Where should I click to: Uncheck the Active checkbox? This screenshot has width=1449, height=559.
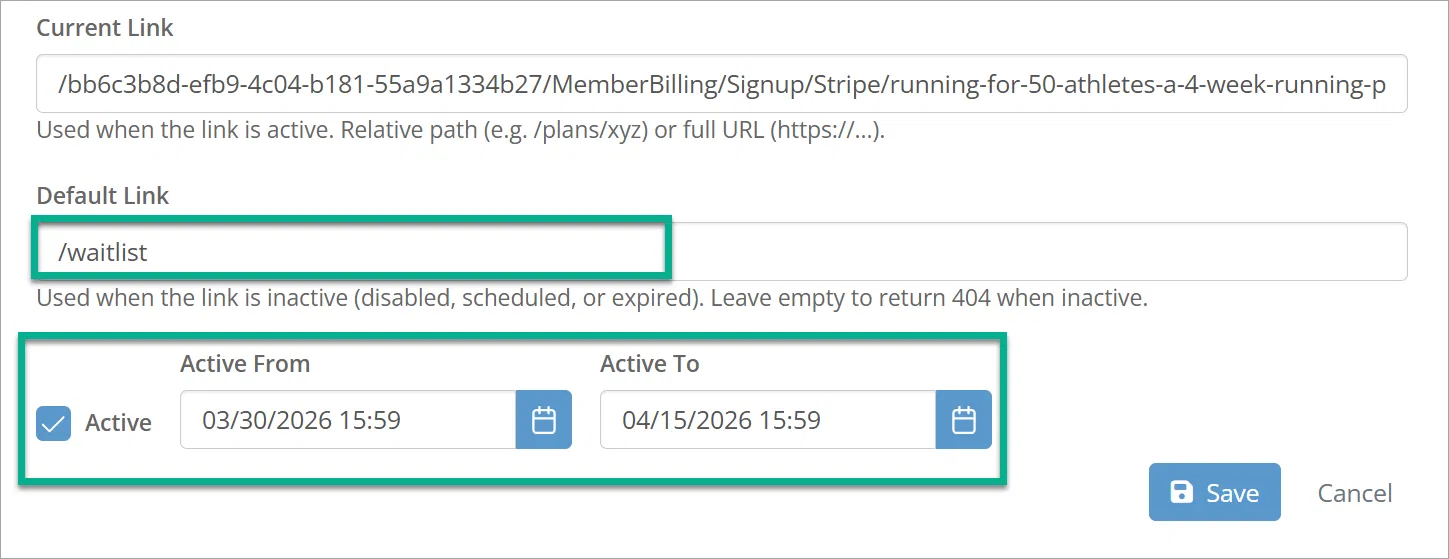tap(54, 423)
